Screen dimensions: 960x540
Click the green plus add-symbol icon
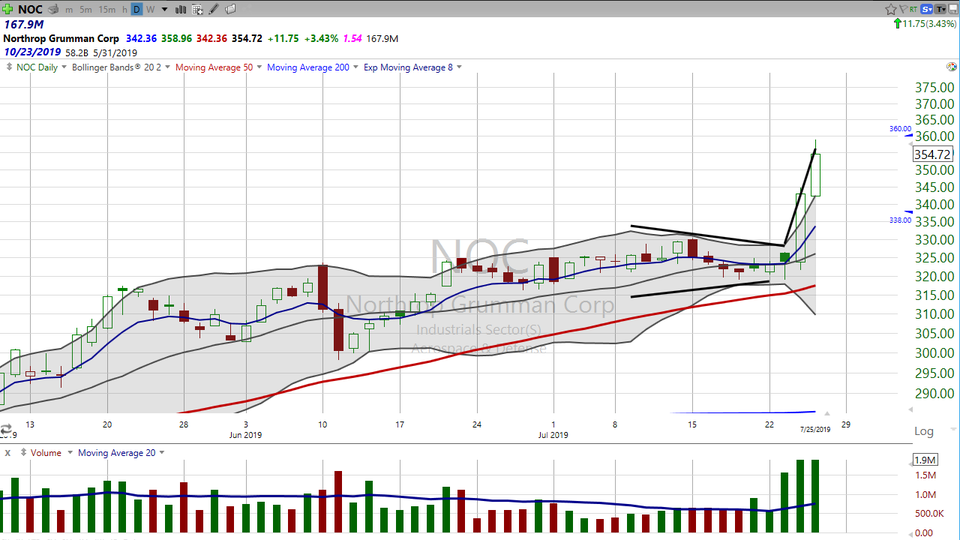8,9
